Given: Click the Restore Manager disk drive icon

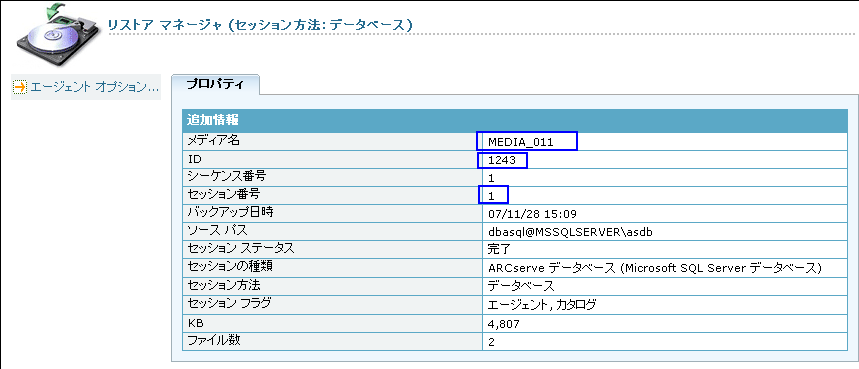Looking at the screenshot, I should pyautogui.click(x=60, y=34).
